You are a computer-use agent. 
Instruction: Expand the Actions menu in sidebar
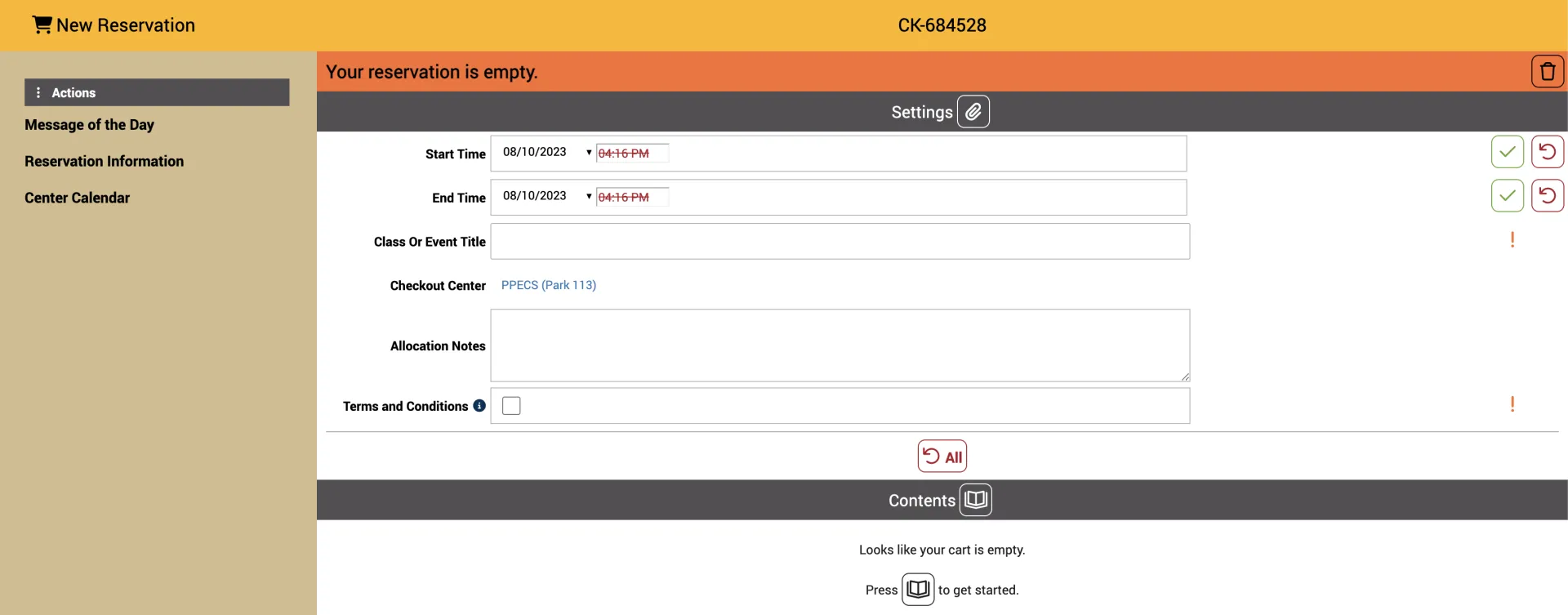[x=157, y=92]
